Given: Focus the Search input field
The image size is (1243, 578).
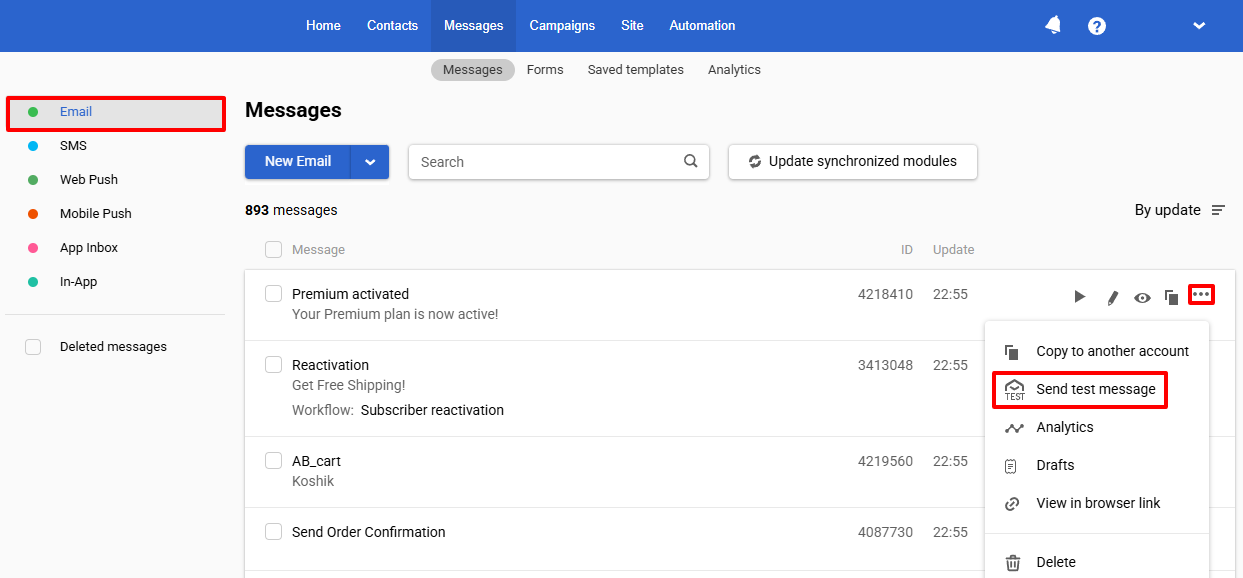Looking at the screenshot, I should coord(545,162).
